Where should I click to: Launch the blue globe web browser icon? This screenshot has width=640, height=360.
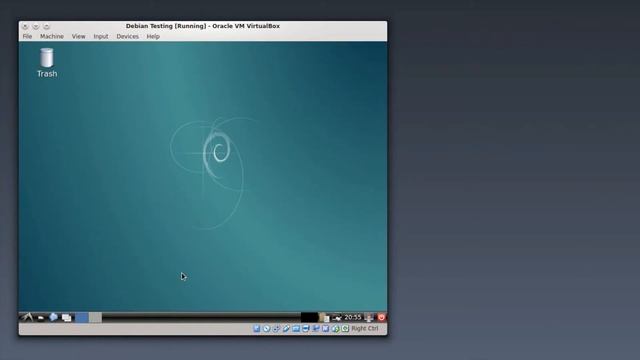tap(53, 317)
